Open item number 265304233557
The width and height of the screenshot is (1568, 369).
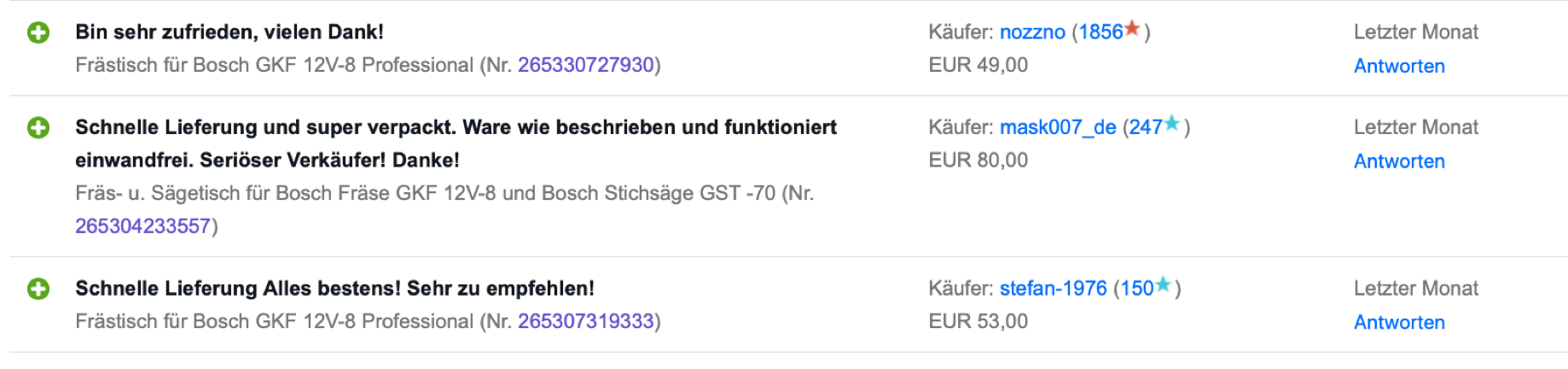coord(142,226)
